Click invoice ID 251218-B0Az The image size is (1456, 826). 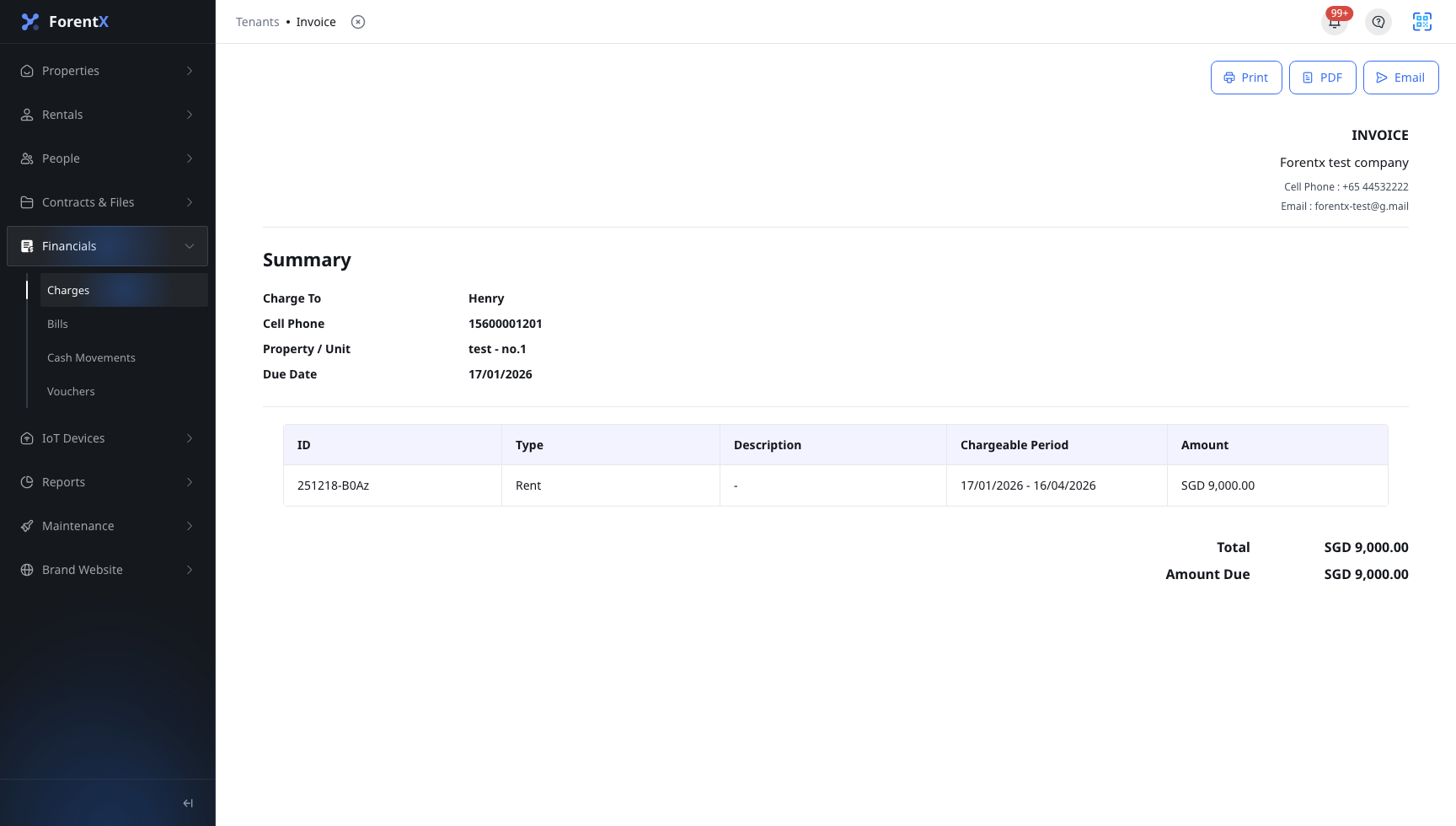[x=333, y=485]
